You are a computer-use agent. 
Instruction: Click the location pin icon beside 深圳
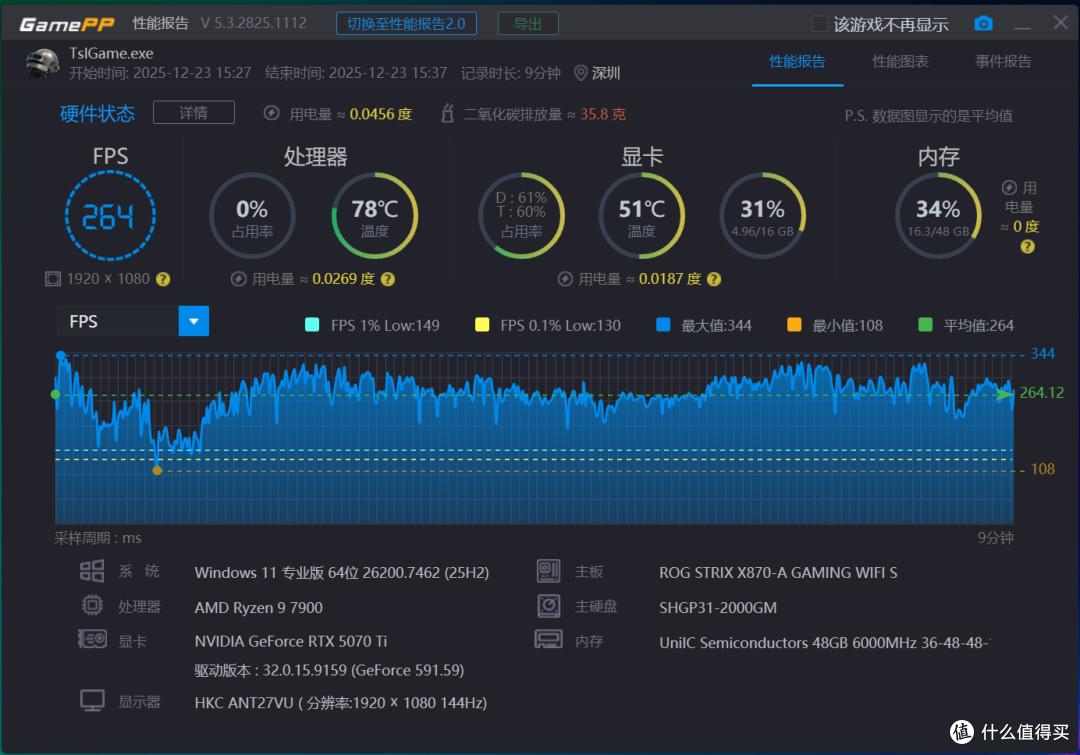(x=581, y=73)
